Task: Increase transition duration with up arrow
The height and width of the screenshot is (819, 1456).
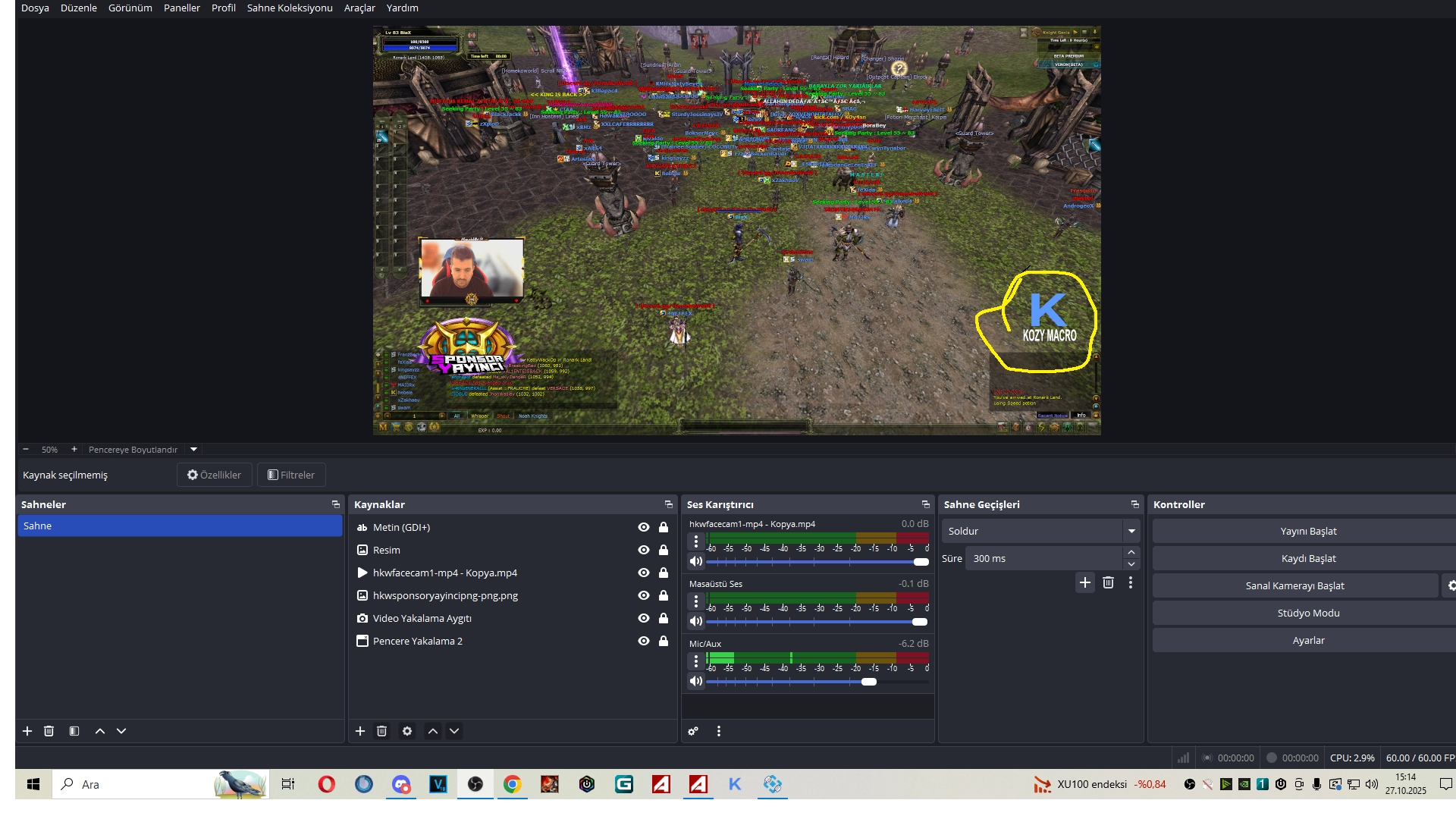Action: (1131, 552)
